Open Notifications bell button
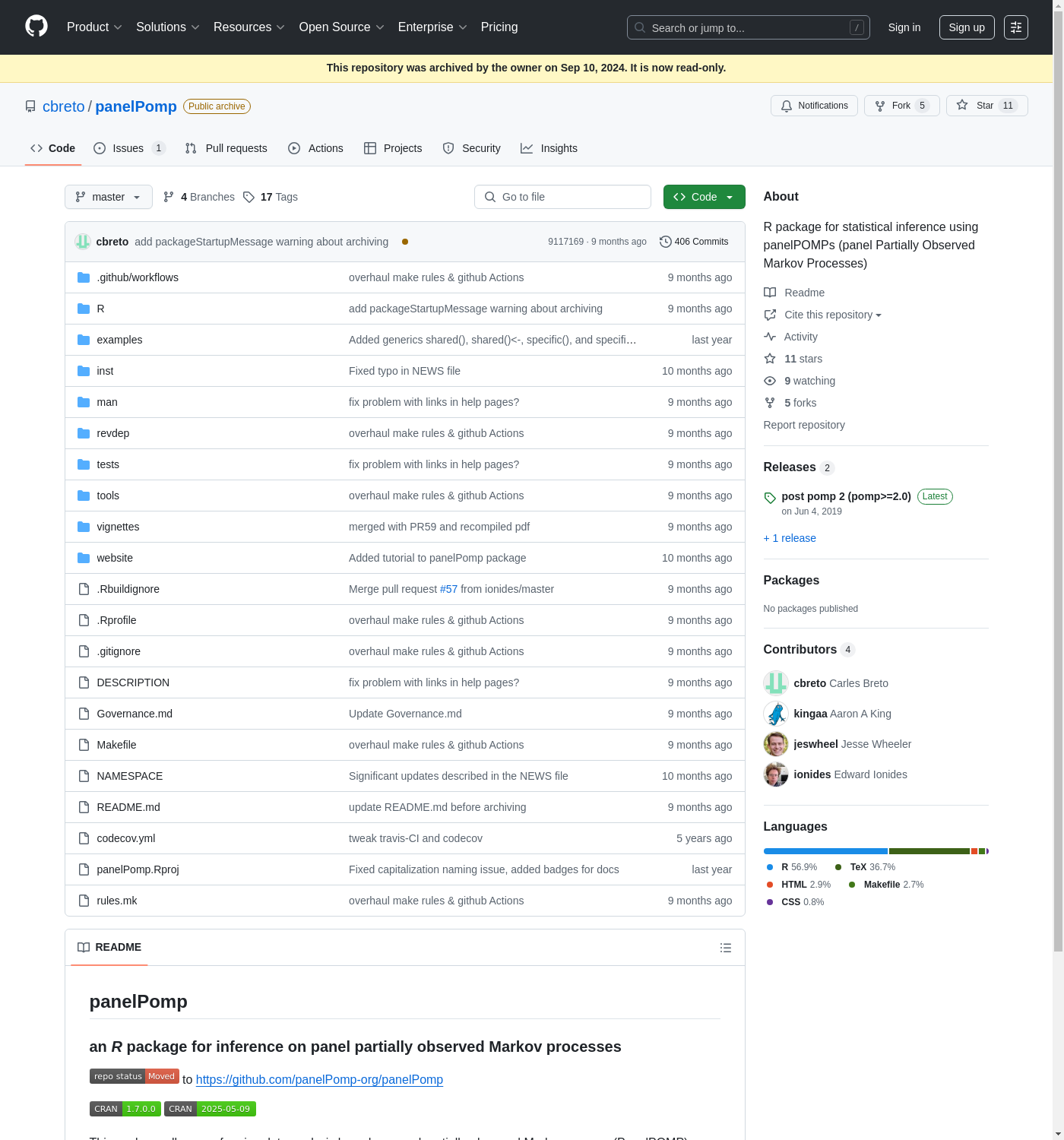 (x=814, y=106)
